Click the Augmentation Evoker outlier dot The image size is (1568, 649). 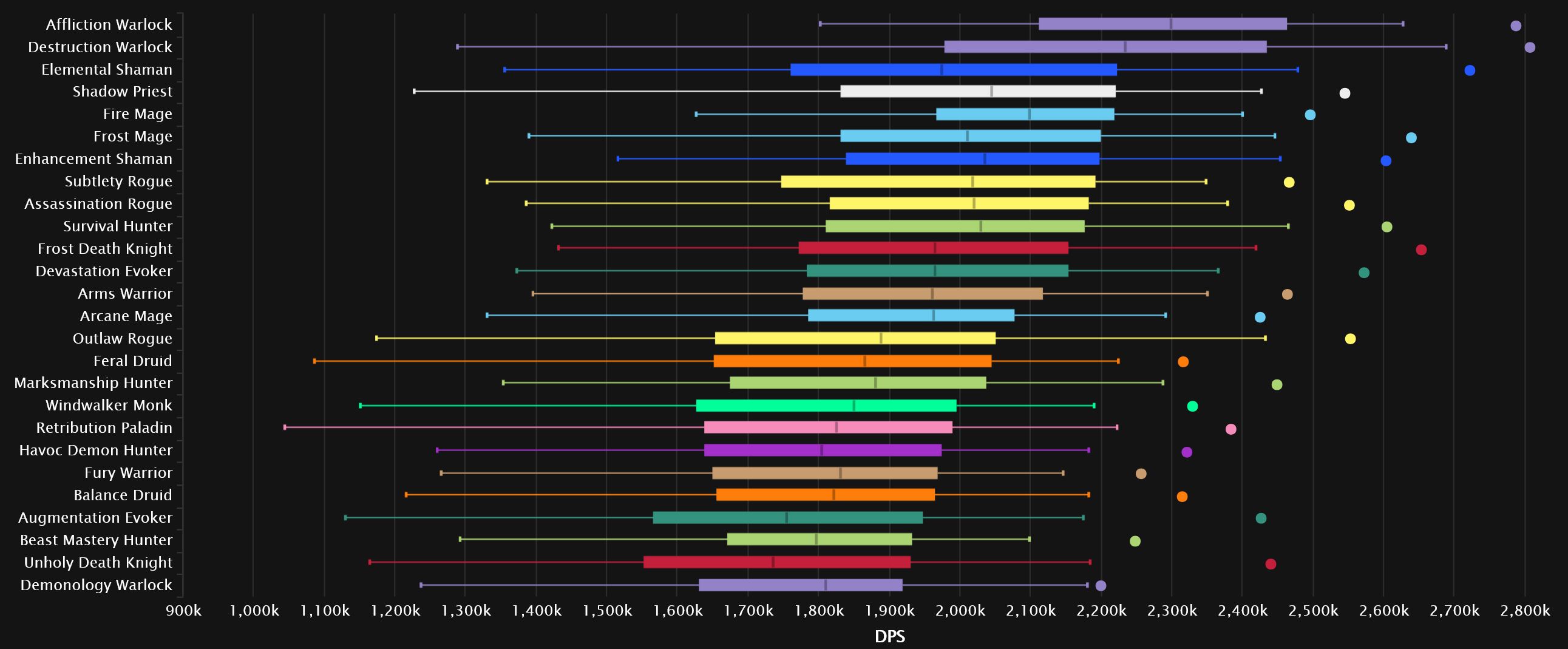(1261, 518)
